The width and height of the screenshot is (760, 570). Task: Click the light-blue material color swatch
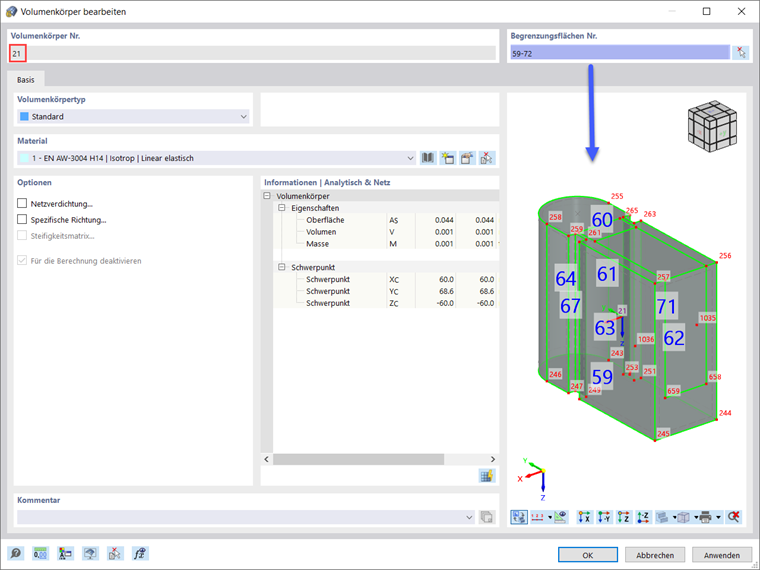24,158
